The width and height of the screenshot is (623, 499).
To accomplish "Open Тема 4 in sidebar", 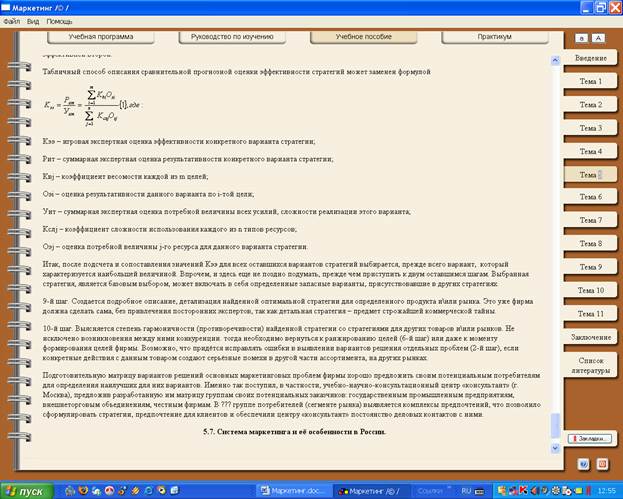I will point(590,151).
